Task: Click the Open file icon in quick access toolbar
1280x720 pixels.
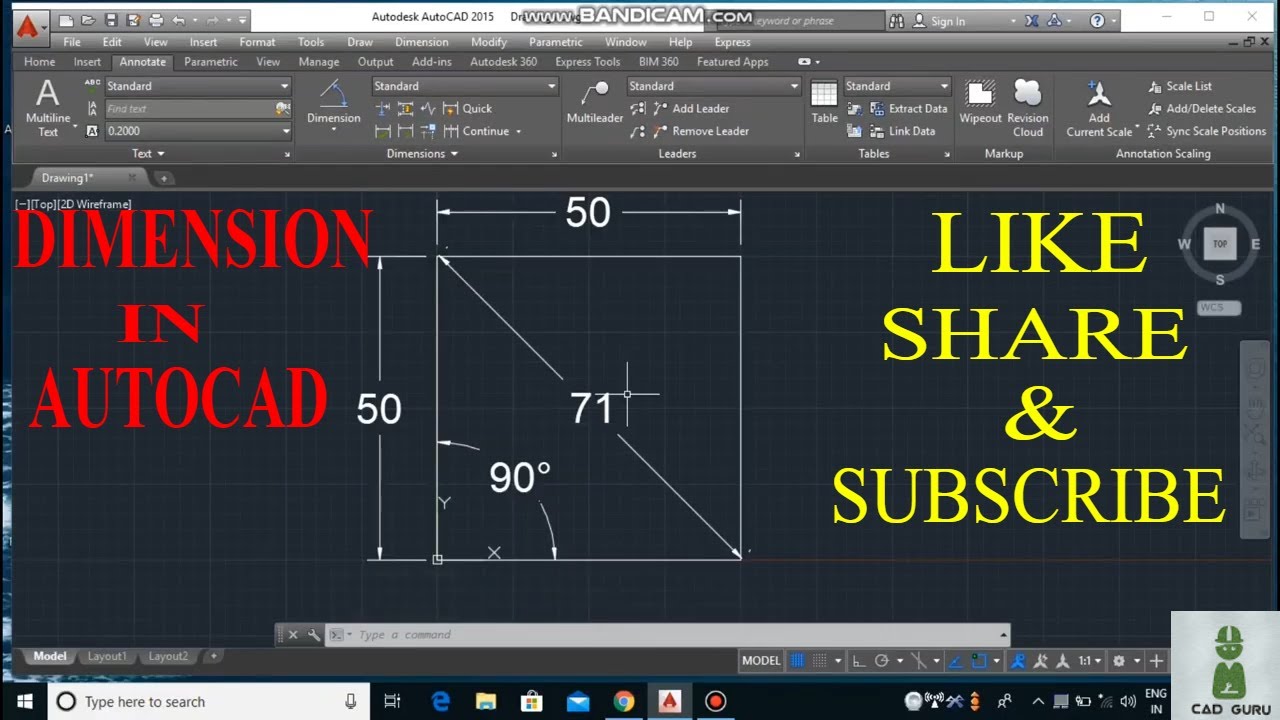Action: [89, 20]
